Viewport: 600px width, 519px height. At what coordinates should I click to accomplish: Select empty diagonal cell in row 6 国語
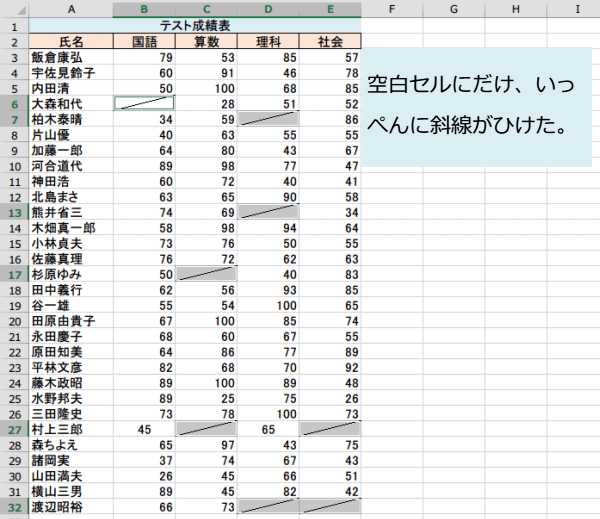[x=144, y=103]
